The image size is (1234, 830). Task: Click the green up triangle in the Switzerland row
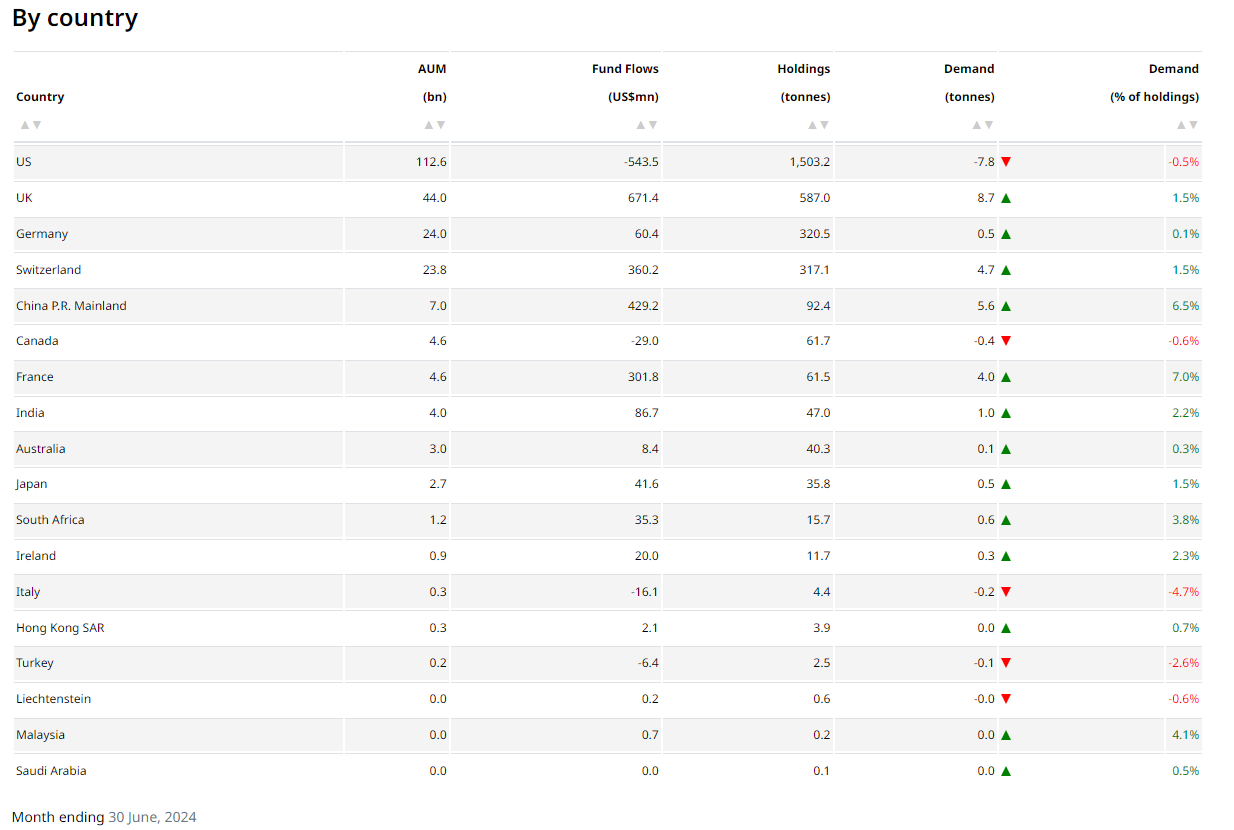1006,270
